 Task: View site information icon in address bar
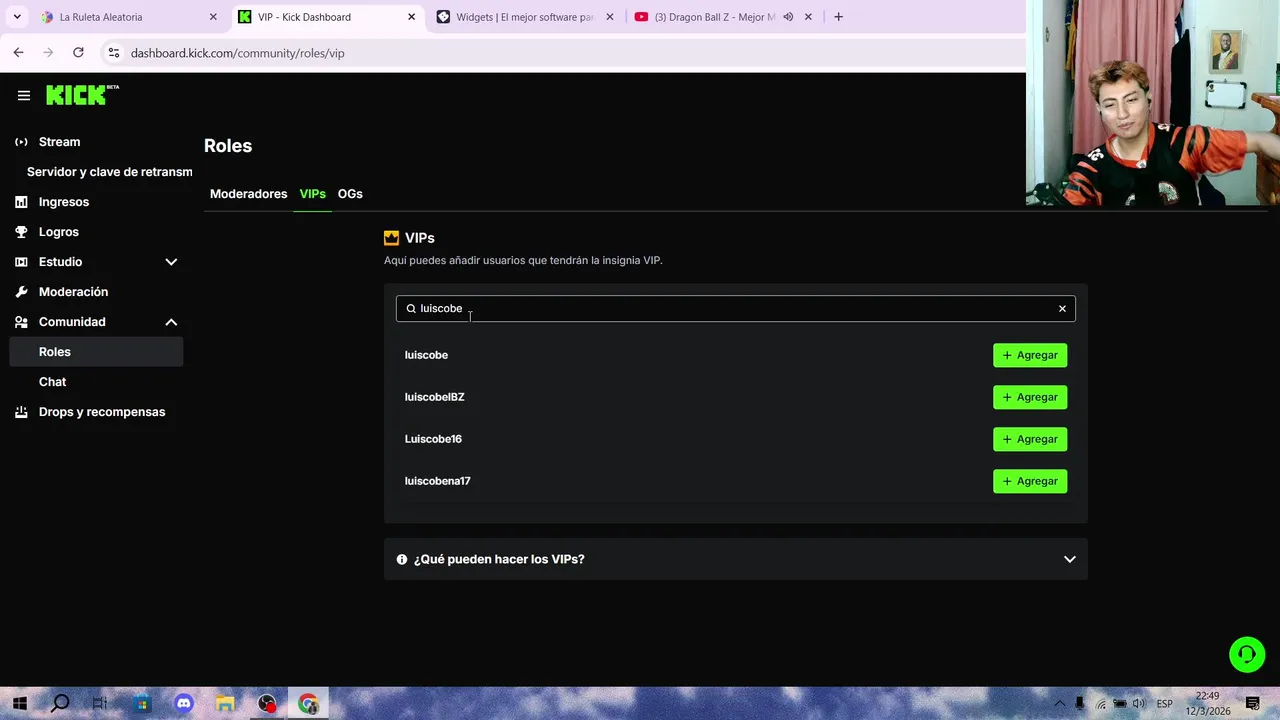click(x=113, y=53)
